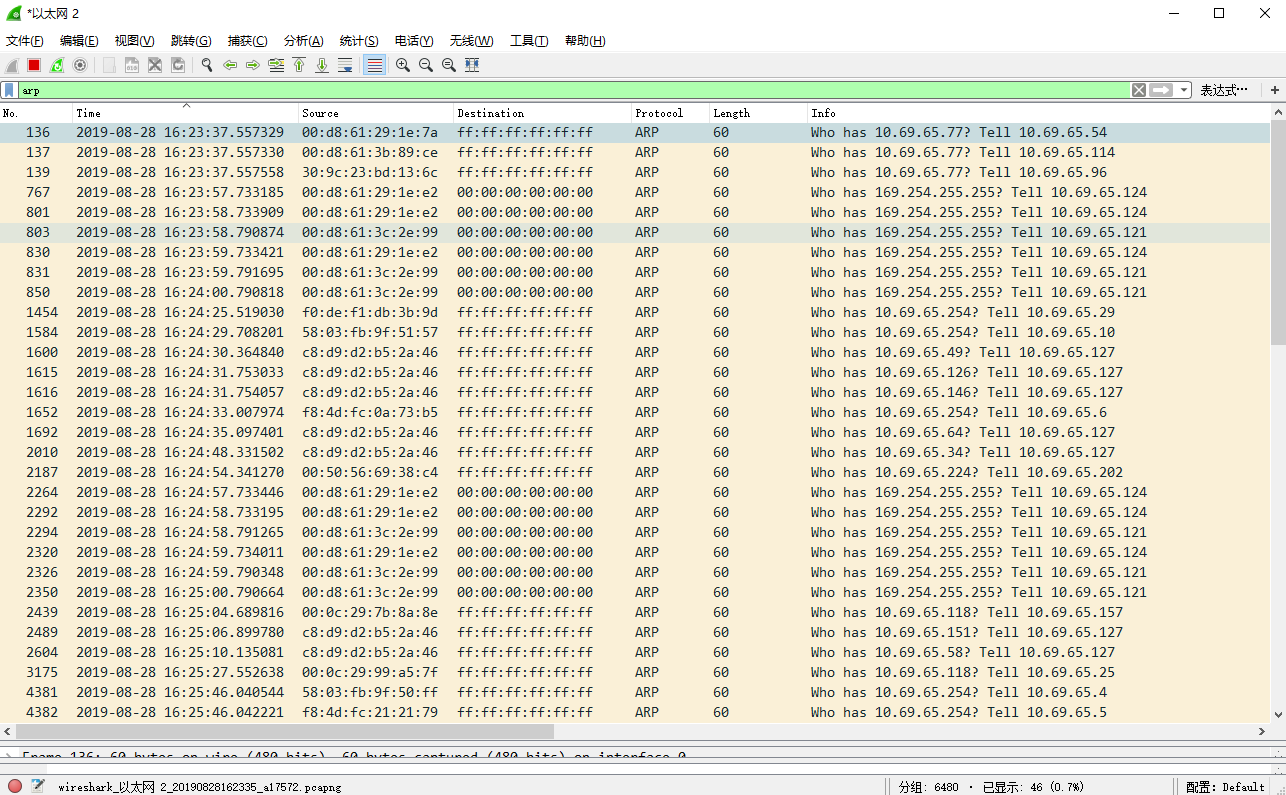Screen dimensions: 1286x795
Task: Stop the running capture with the red square
Action: pyautogui.click(x=34, y=65)
